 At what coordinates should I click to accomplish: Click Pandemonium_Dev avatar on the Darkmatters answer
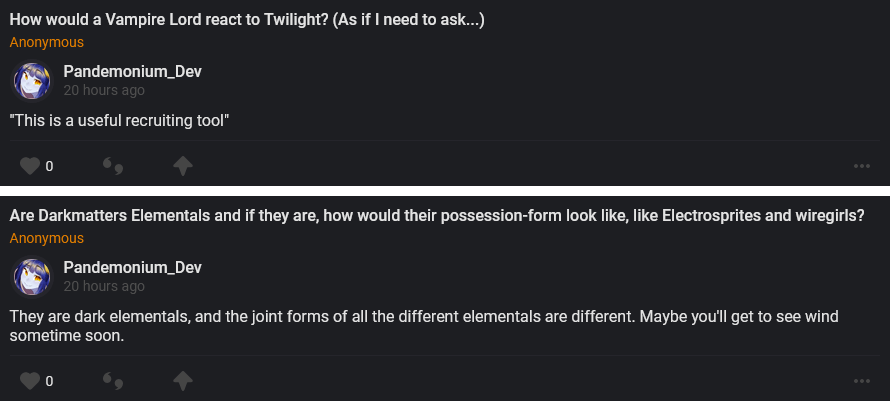click(x=32, y=276)
